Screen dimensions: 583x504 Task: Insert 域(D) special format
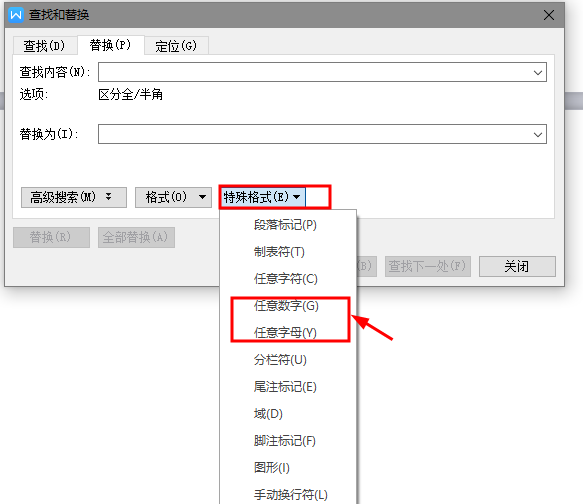268,414
